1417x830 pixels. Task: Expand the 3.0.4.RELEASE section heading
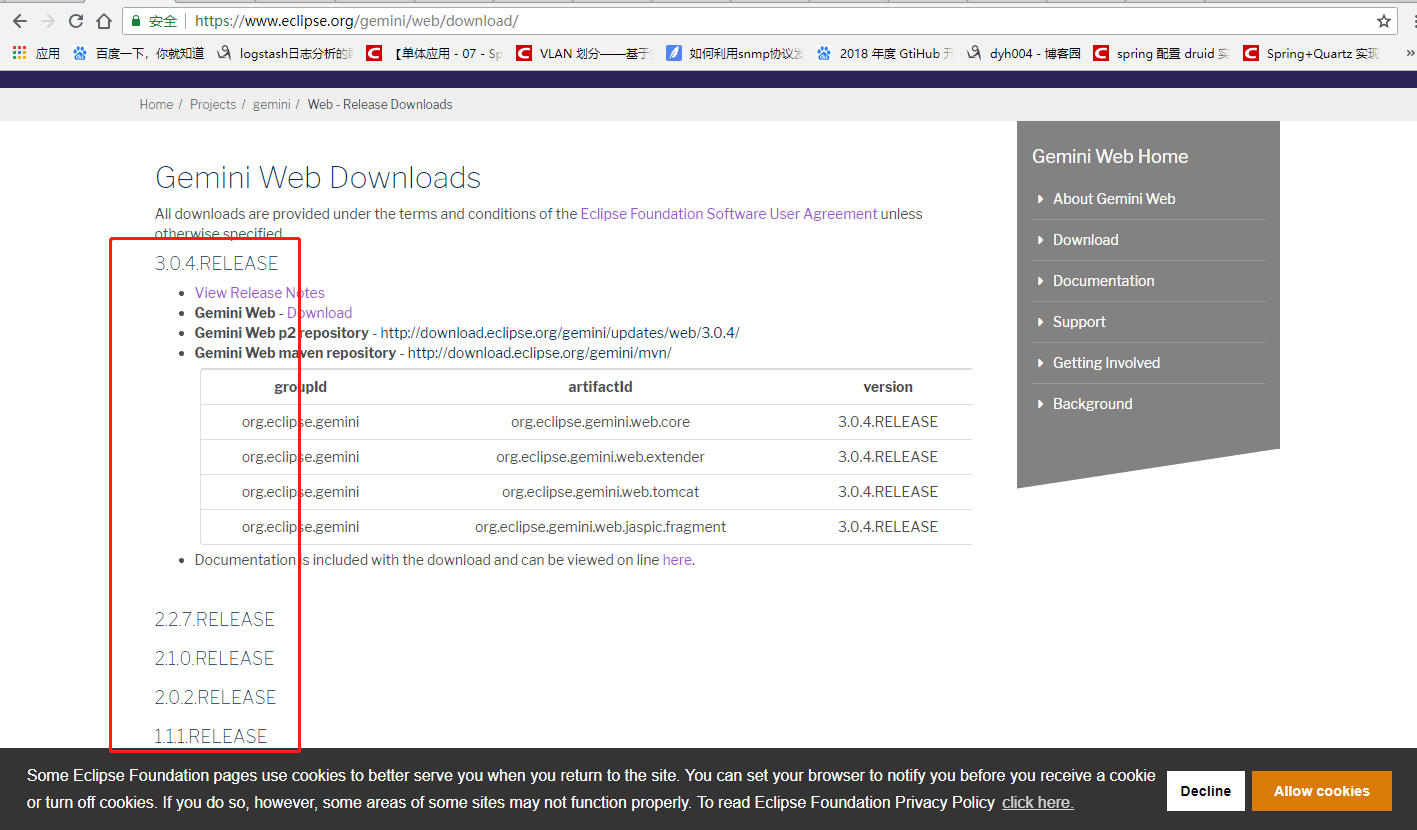(x=217, y=264)
